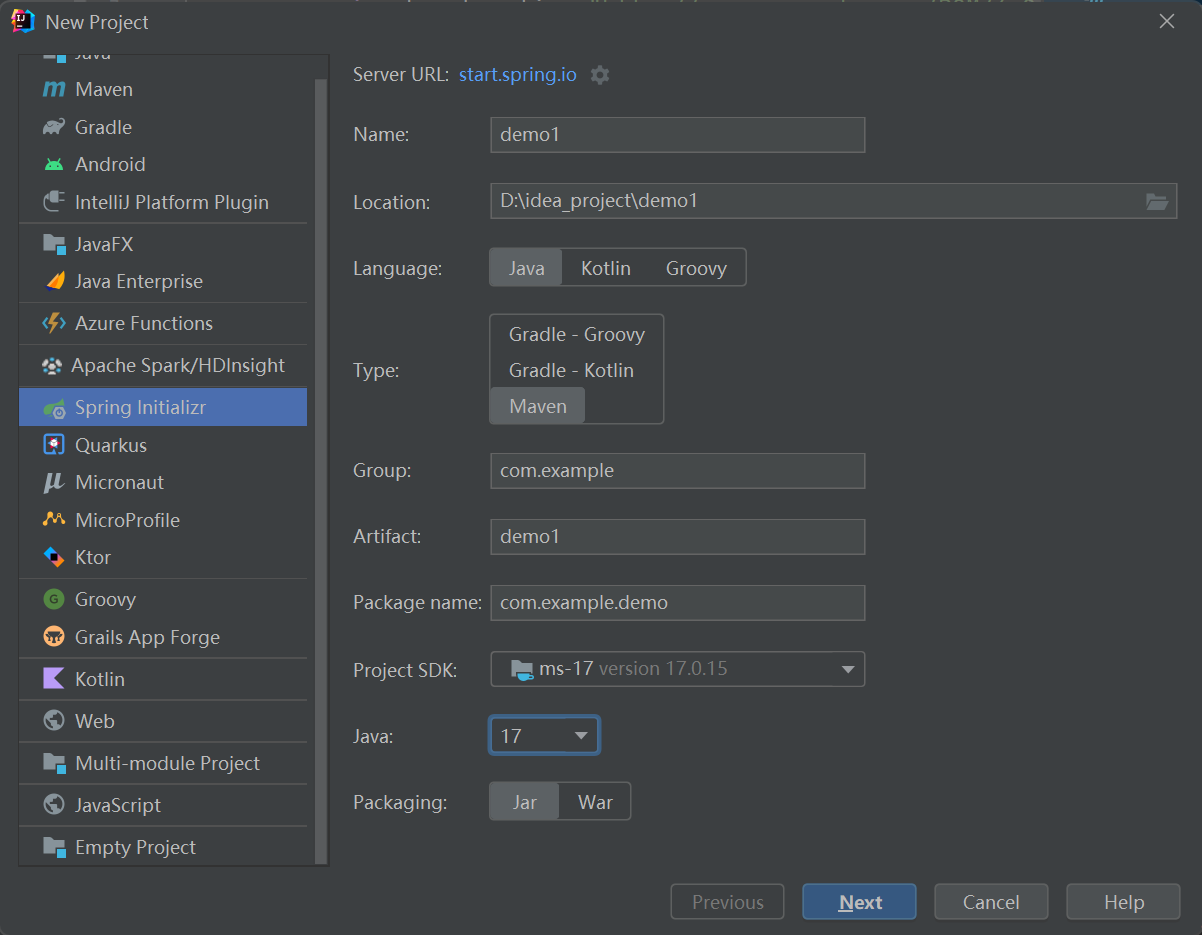
Task: Click the Package name field
Action: (677, 603)
